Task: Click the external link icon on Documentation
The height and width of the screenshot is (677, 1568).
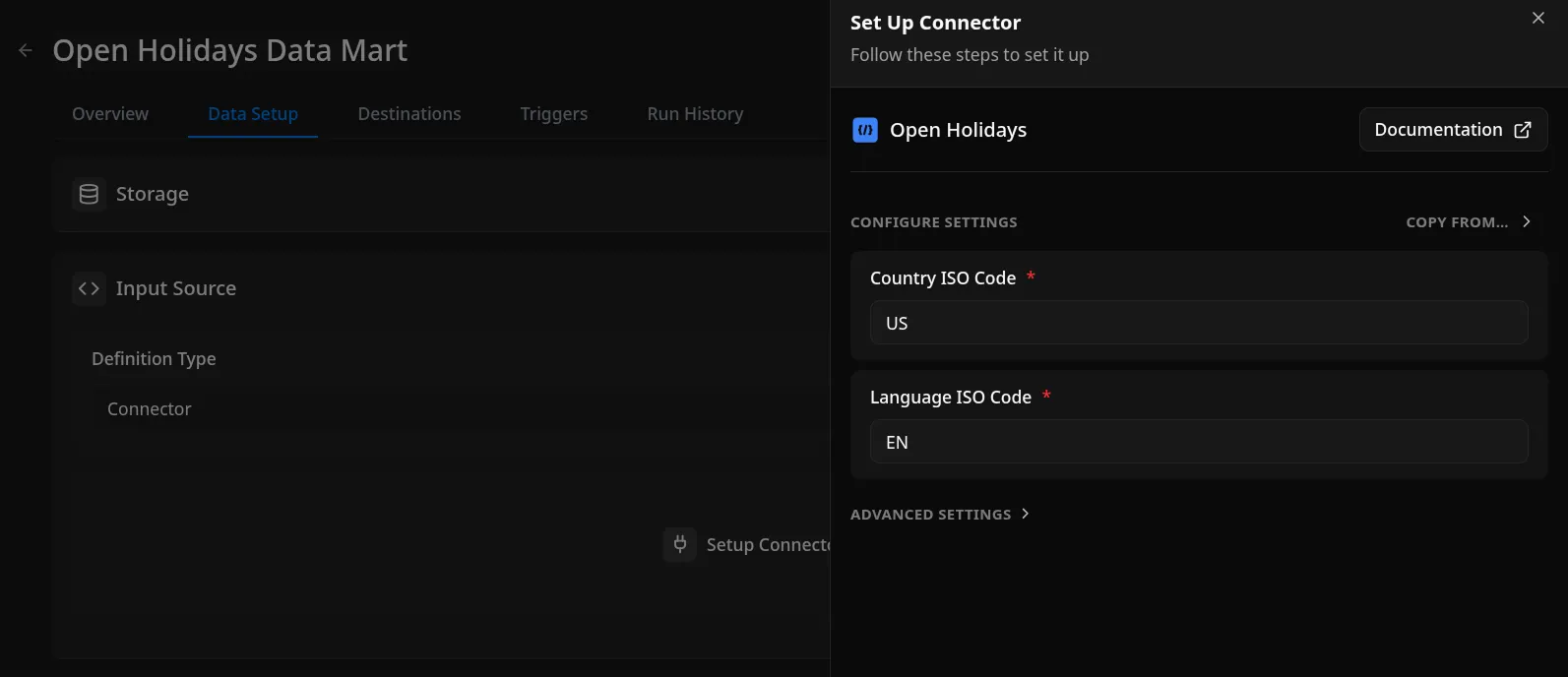Action: point(1522,130)
